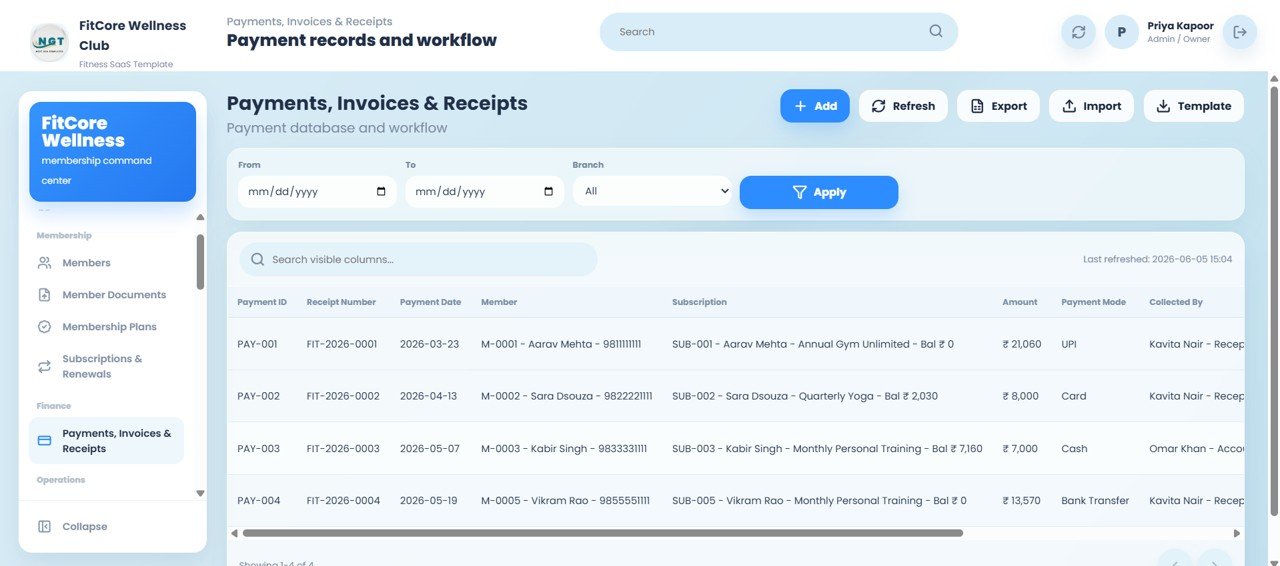Viewport: 1280px width, 566px height.
Task: Click the Collected By column header
Action: tap(1176, 302)
